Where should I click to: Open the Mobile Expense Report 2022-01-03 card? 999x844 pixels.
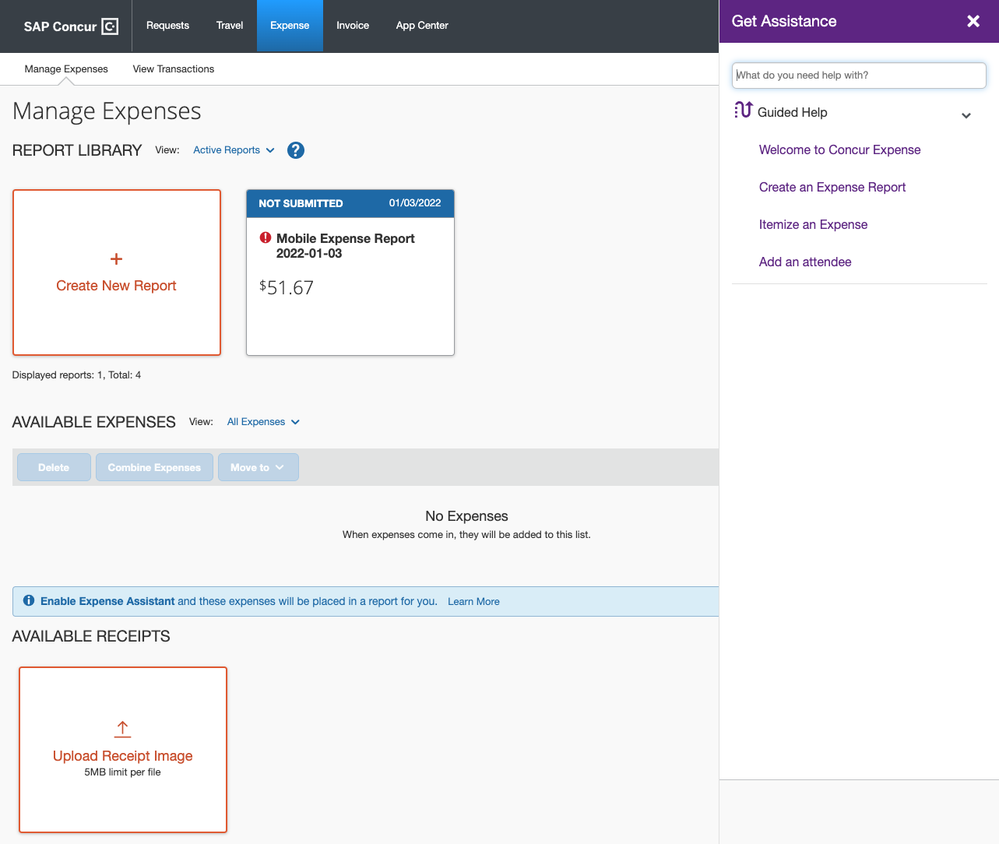coord(350,272)
